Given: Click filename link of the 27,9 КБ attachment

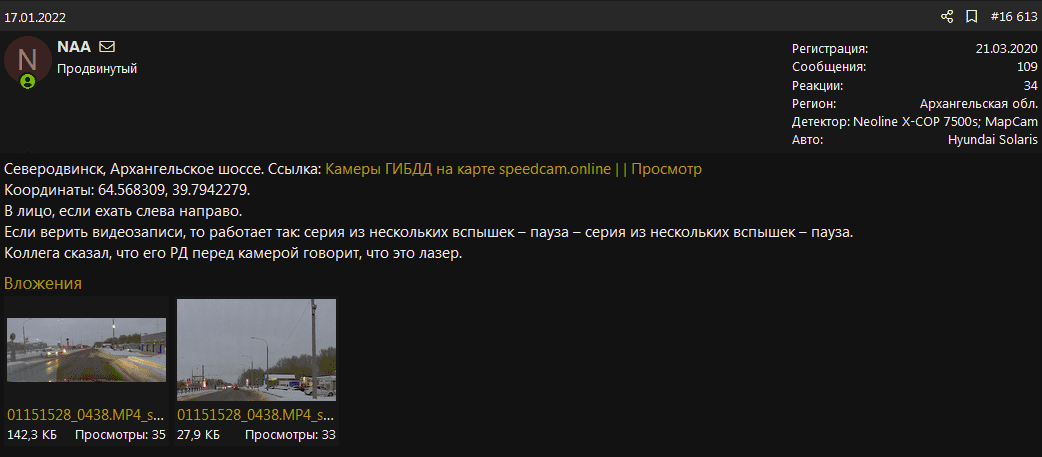Looking at the screenshot, I should [256, 415].
